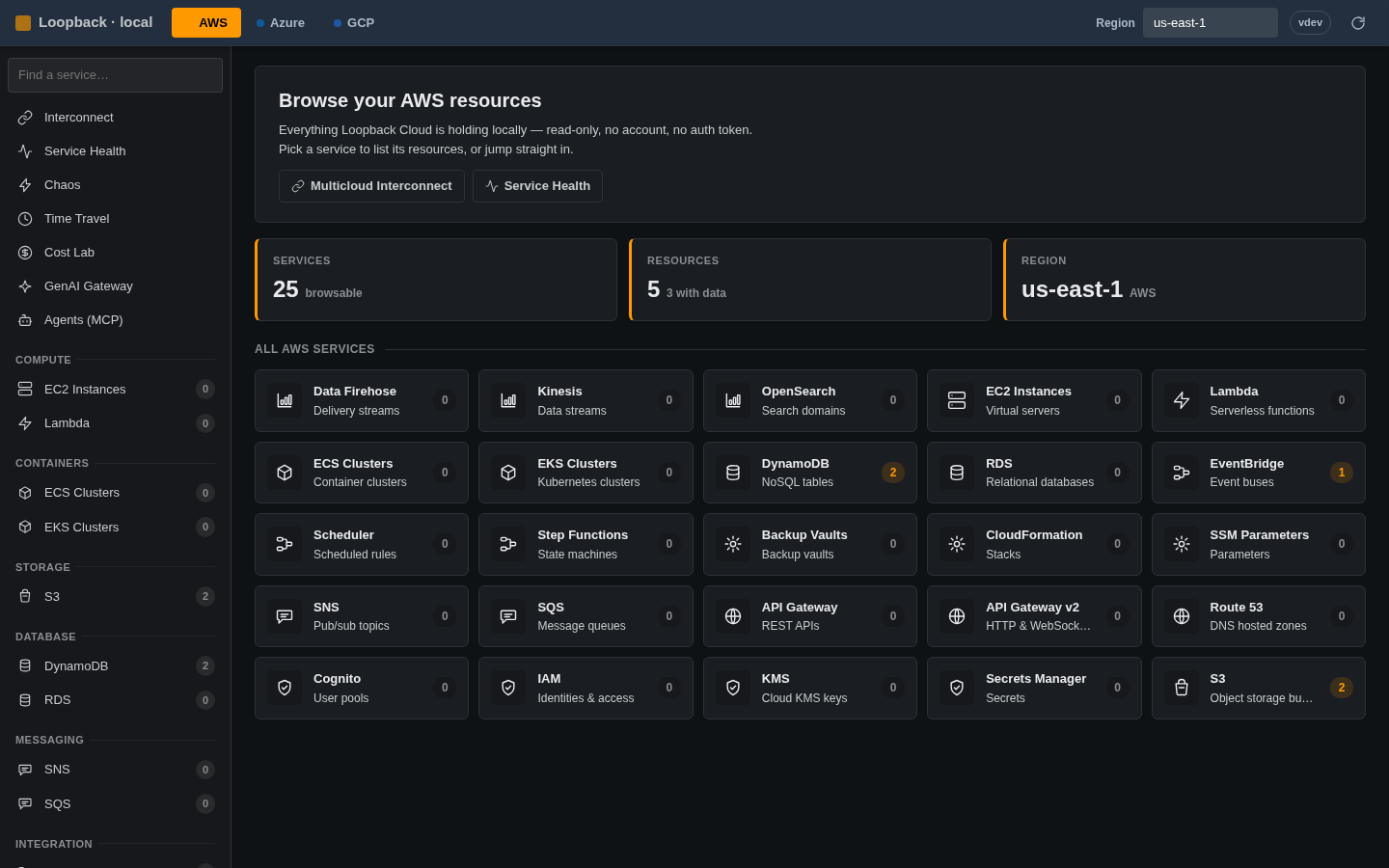Click the API Gateway v2 card globe icon
This screenshot has height=868, width=1389.
click(957, 616)
